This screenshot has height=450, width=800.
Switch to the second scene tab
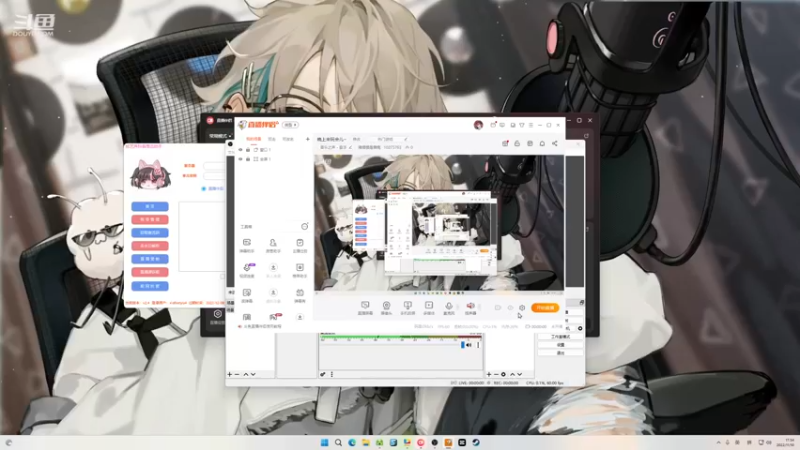272,139
